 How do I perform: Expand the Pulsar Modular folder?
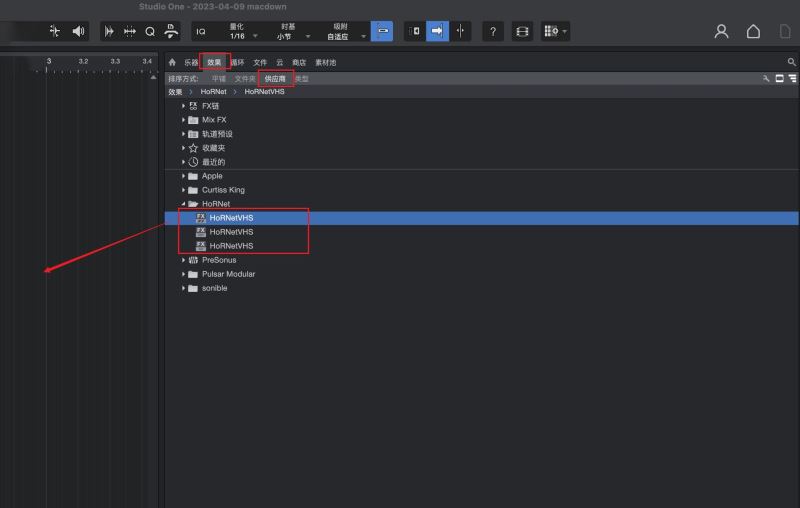pyautogui.click(x=183, y=274)
